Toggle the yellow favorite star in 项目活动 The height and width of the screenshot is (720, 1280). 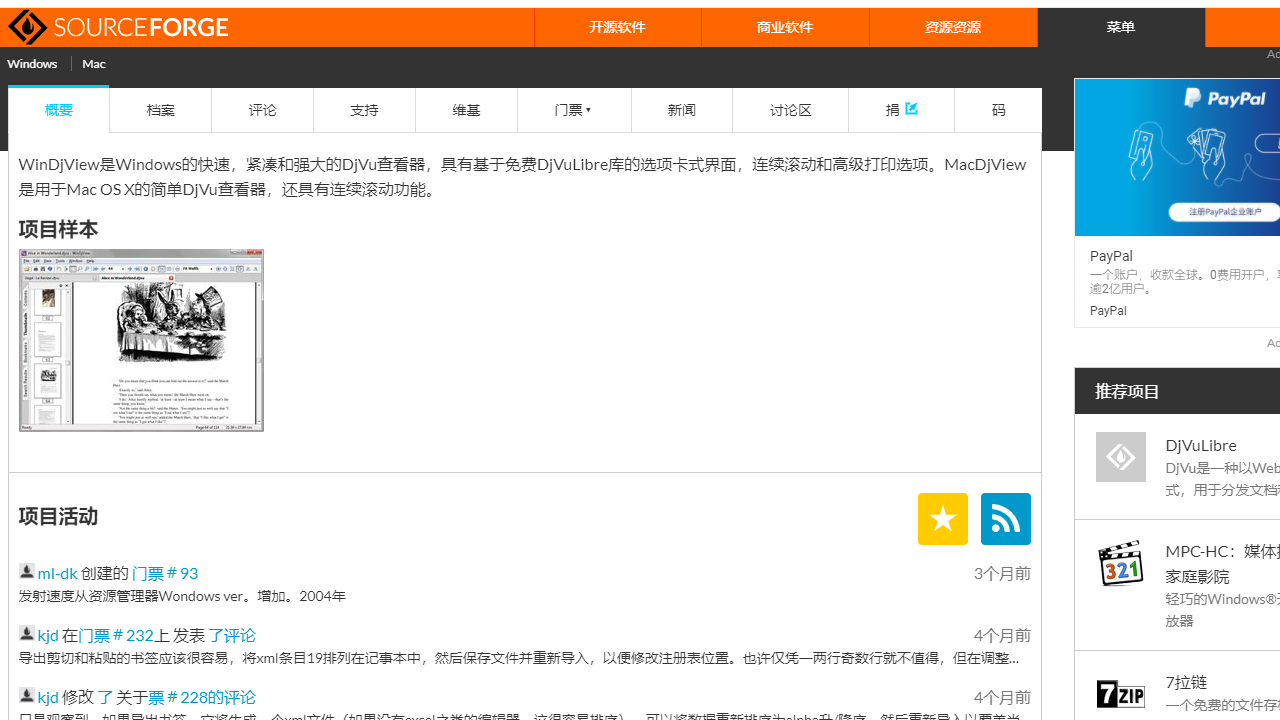pos(942,519)
